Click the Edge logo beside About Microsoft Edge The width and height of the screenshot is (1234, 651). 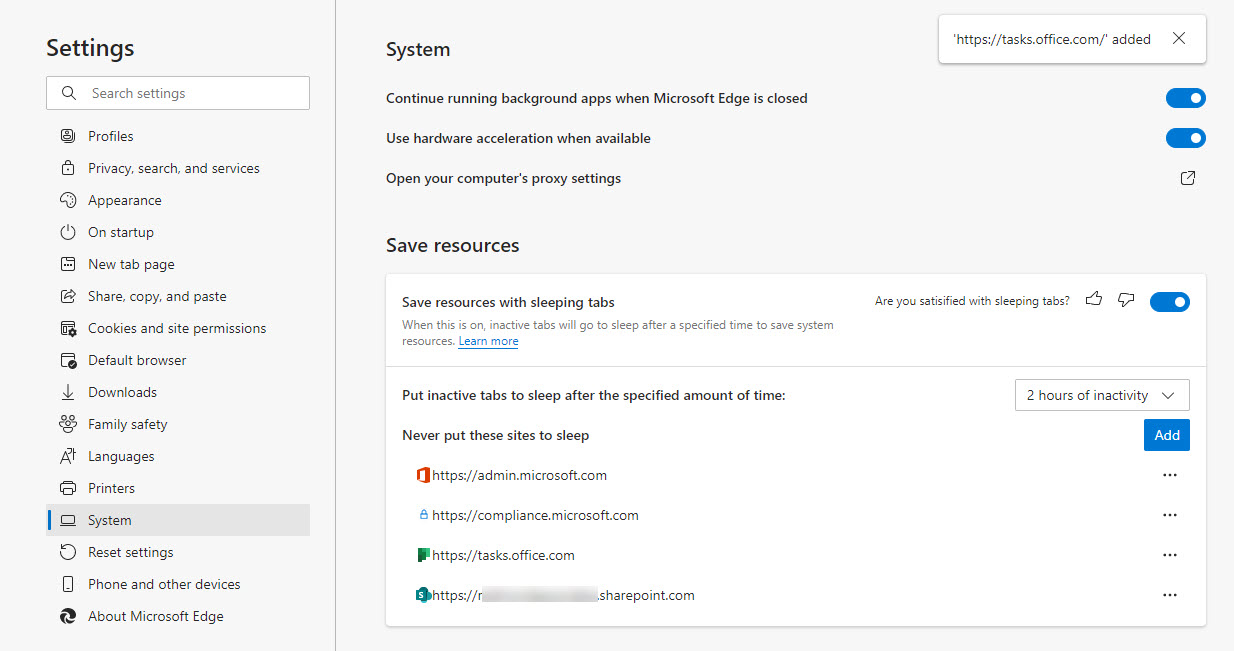[x=68, y=616]
